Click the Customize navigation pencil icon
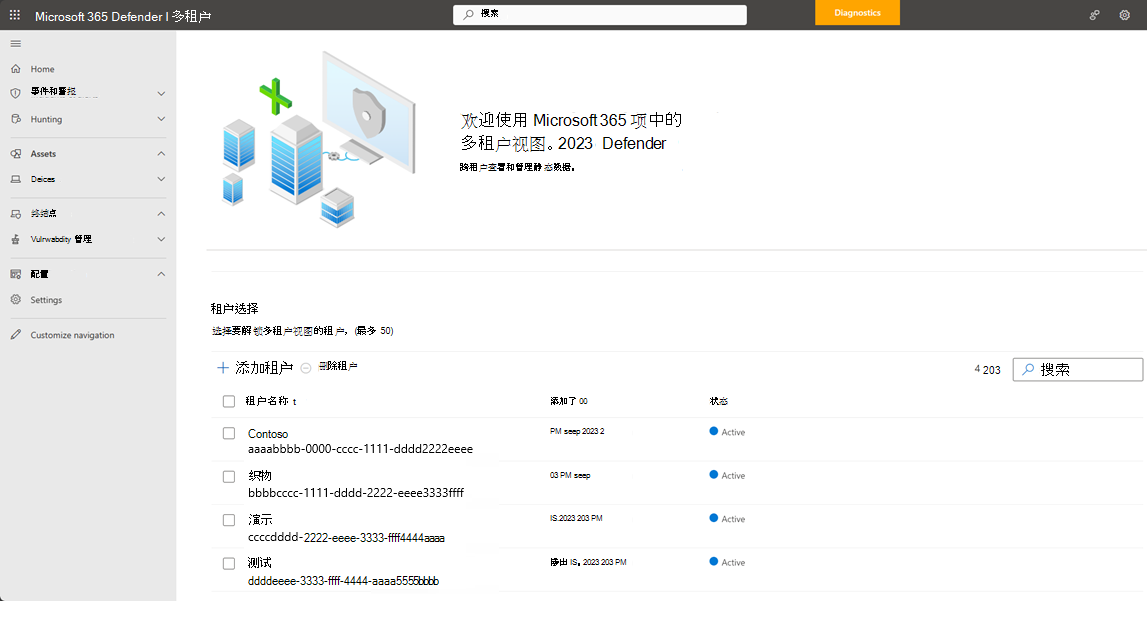The width and height of the screenshot is (1147, 621). click(x=15, y=335)
